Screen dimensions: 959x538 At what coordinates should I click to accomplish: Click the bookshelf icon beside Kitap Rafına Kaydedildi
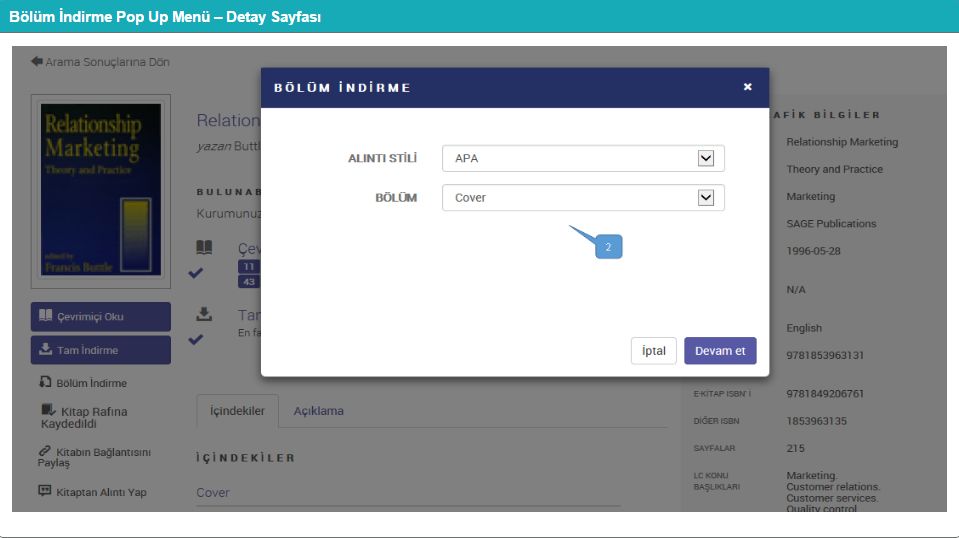click(x=48, y=410)
